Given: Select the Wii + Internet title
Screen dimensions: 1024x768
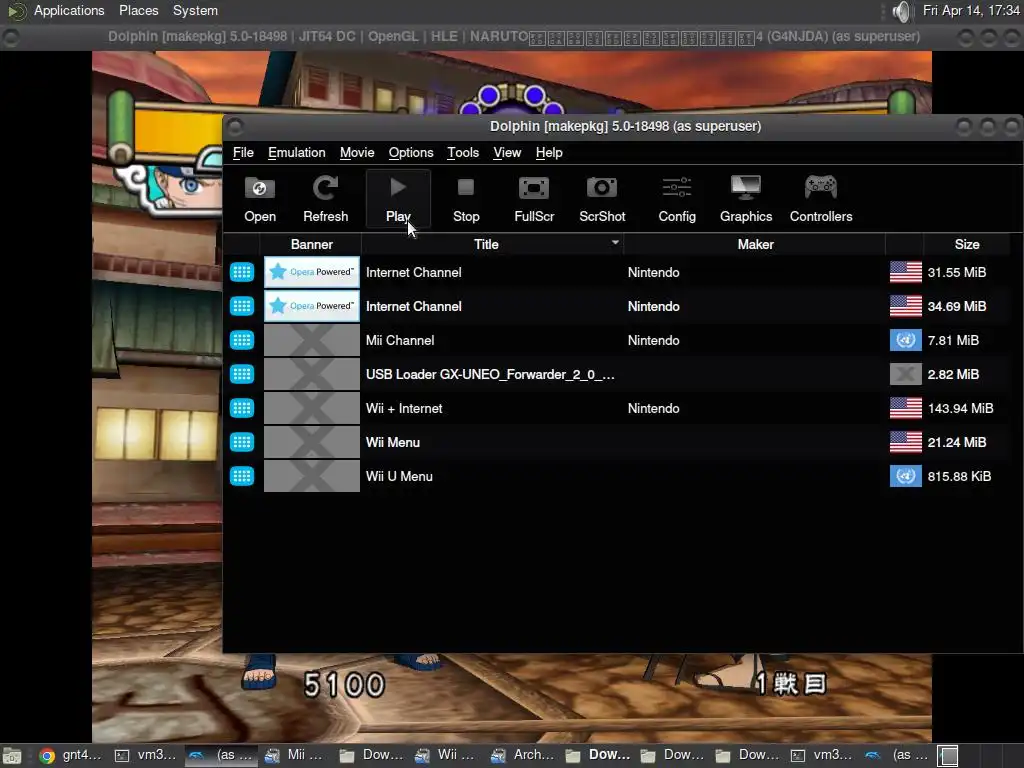Looking at the screenshot, I should [404, 408].
